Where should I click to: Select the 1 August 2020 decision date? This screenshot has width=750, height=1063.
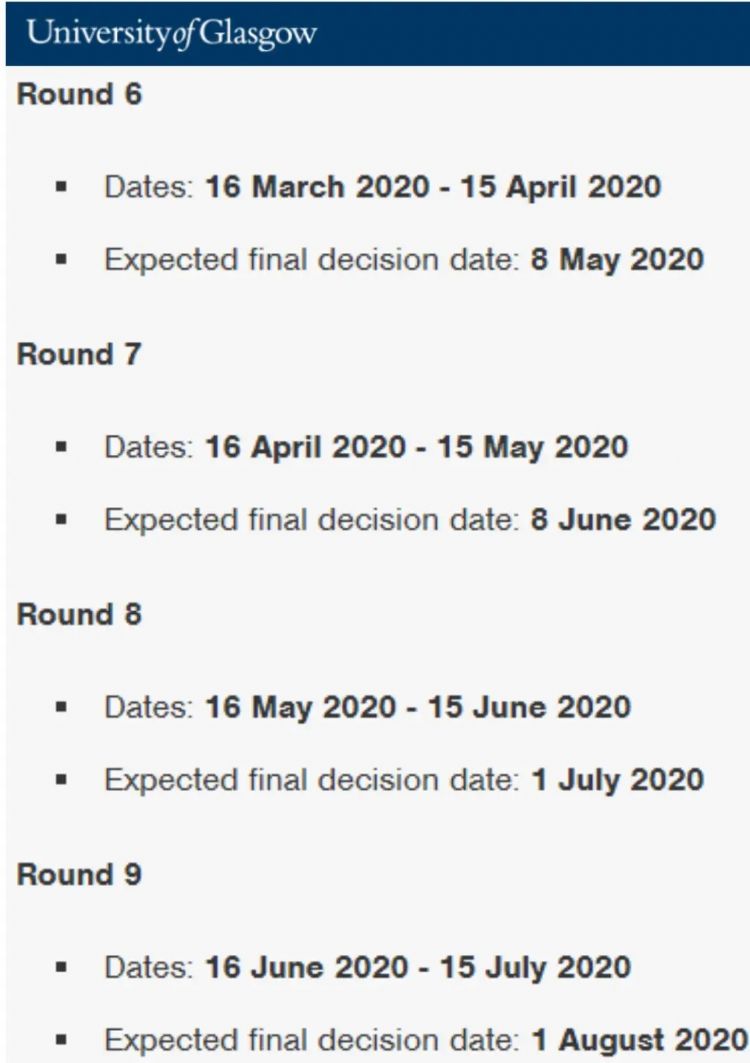640,1040
